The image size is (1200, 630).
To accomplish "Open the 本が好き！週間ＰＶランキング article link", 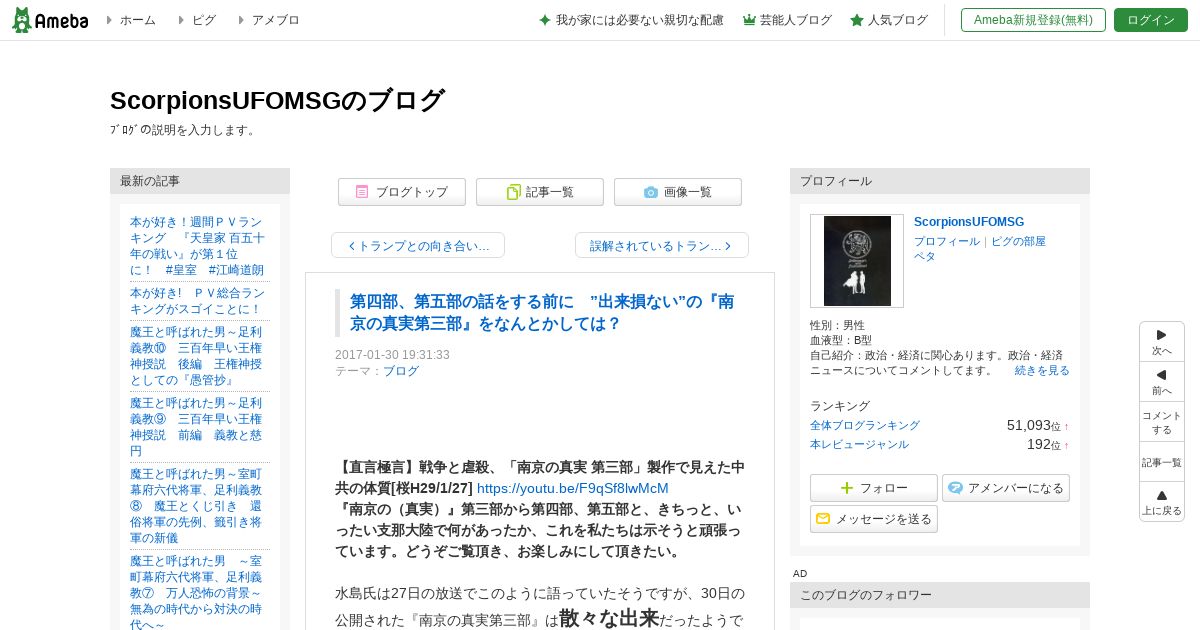I will point(197,246).
